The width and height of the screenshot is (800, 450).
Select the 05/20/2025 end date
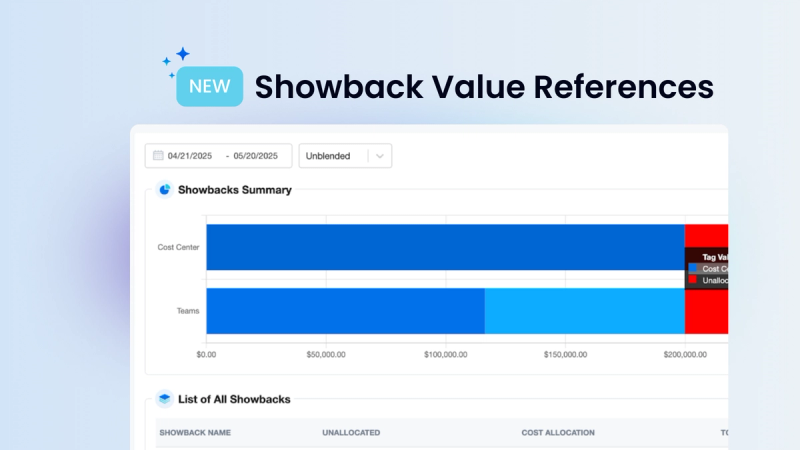point(256,156)
